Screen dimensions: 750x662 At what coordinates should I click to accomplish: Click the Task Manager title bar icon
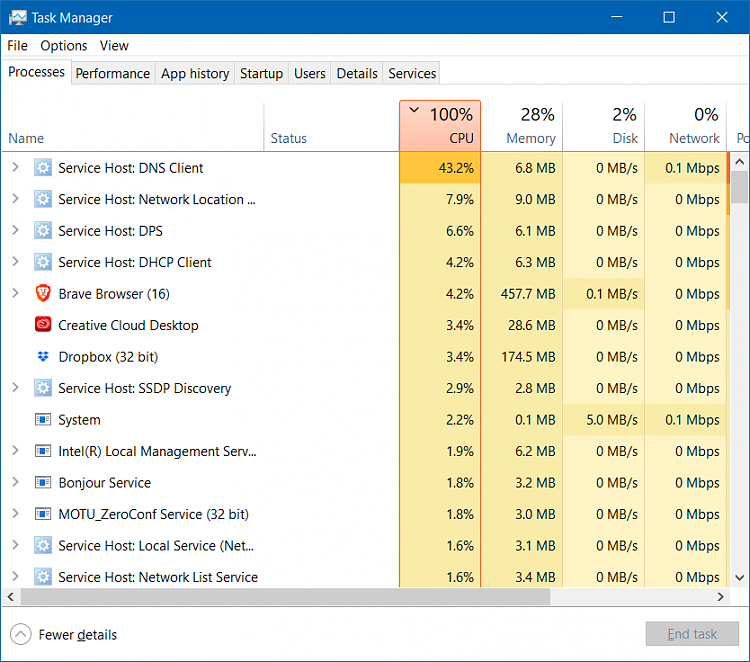(16, 18)
